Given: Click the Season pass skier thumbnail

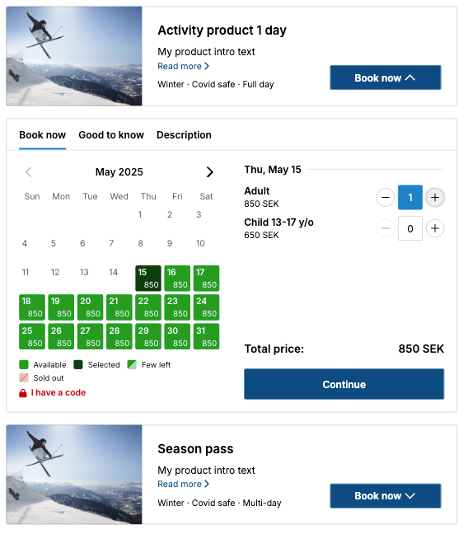Looking at the screenshot, I should (74, 474).
